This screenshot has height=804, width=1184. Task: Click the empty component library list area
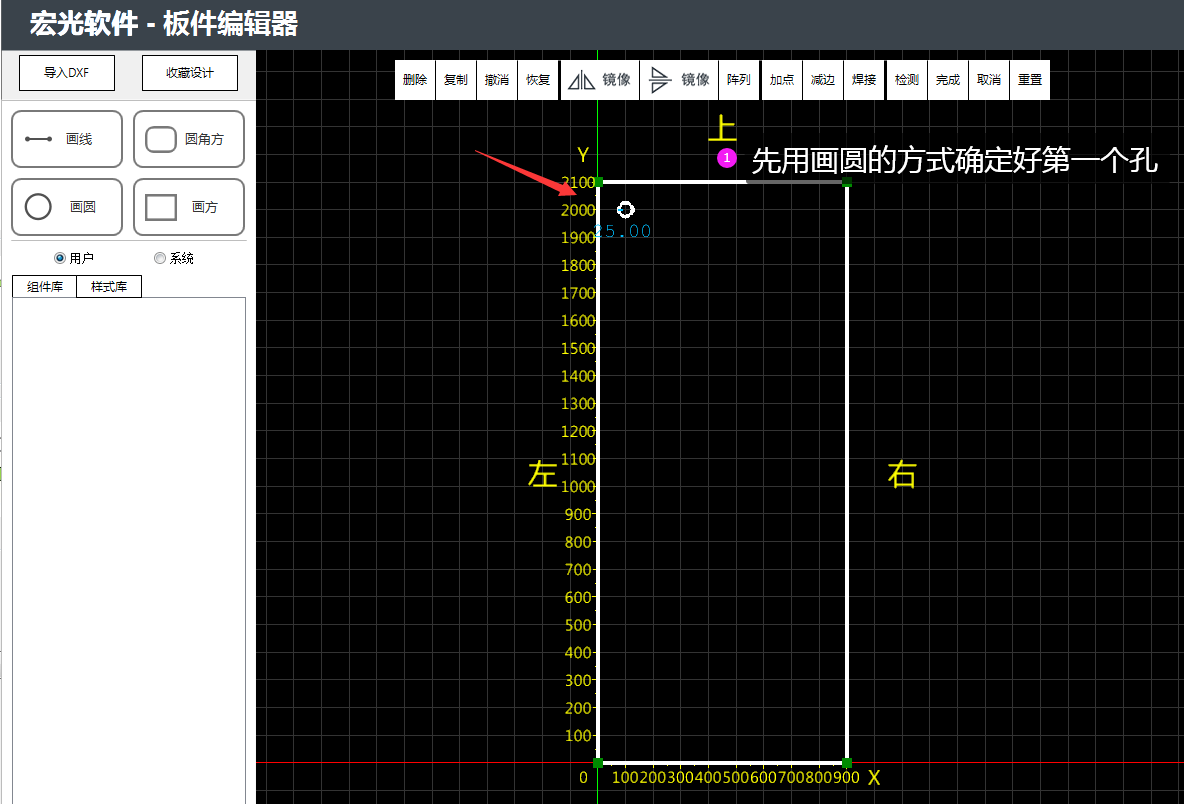pos(129,550)
